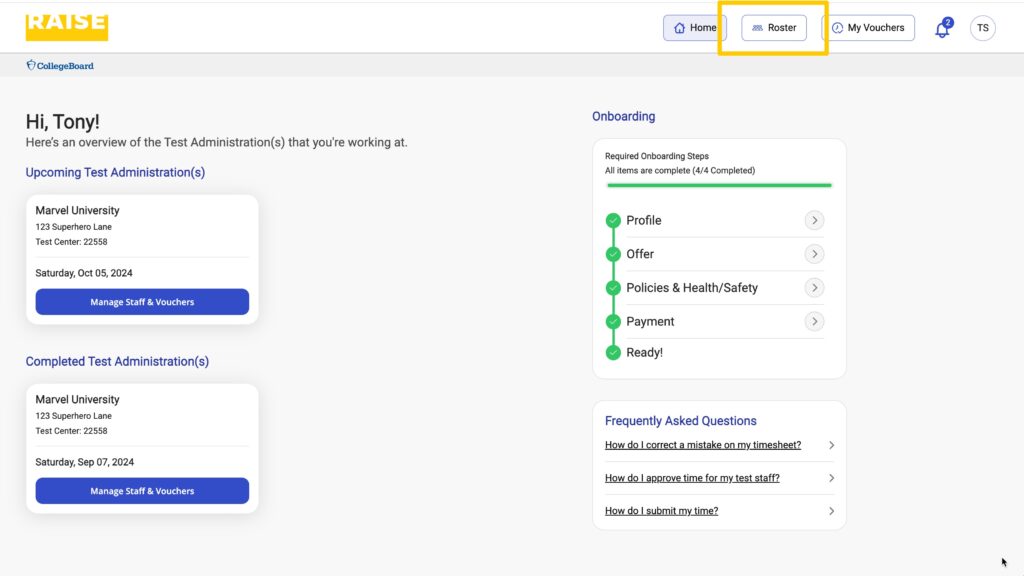
Task: Expand the Profile onboarding step chevron
Action: click(814, 220)
